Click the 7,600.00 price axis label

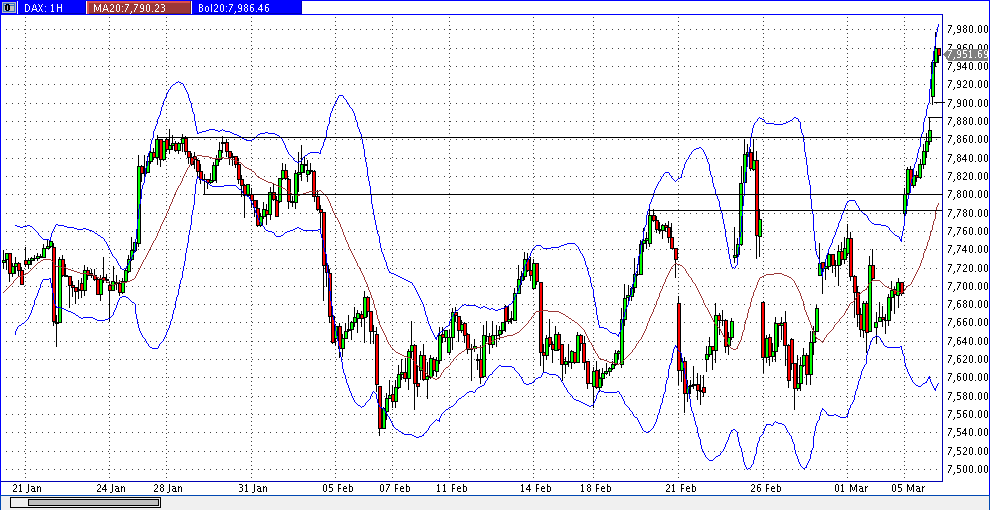[x=967, y=377]
